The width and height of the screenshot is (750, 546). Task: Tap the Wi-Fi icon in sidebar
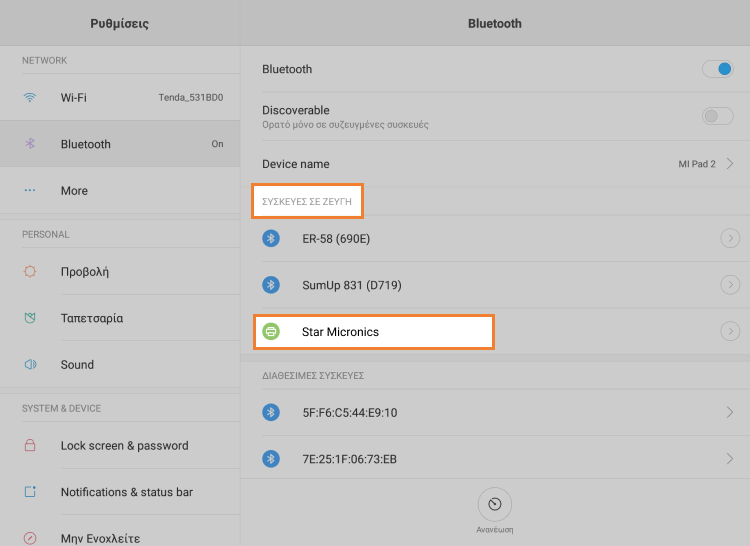click(30, 98)
